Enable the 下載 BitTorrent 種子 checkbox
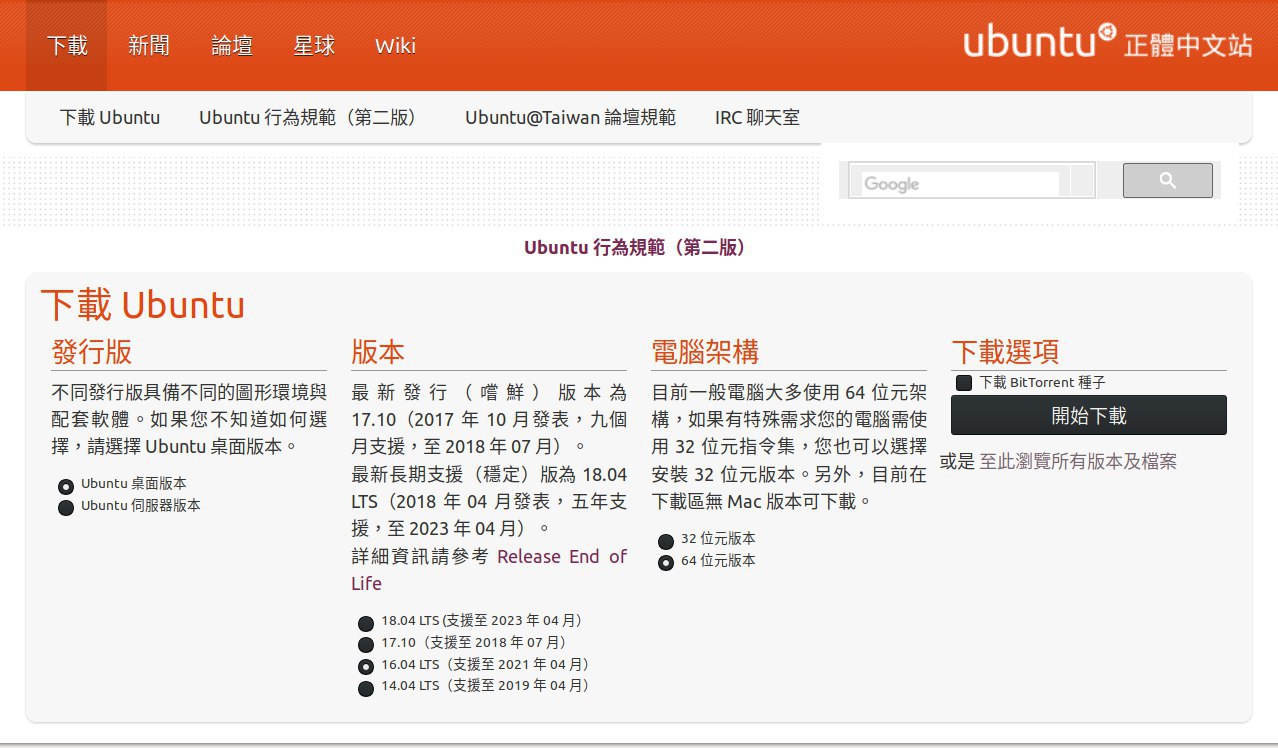The width and height of the screenshot is (1278, 748). pyautogui.click(x=964, y=383)
